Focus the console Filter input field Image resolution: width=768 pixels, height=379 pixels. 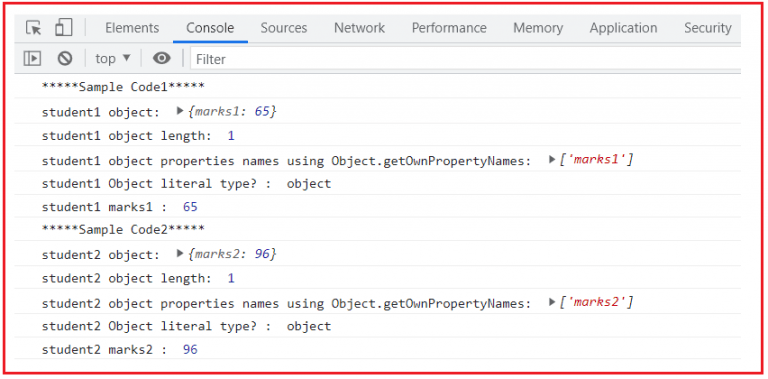[x=465, y=59]
